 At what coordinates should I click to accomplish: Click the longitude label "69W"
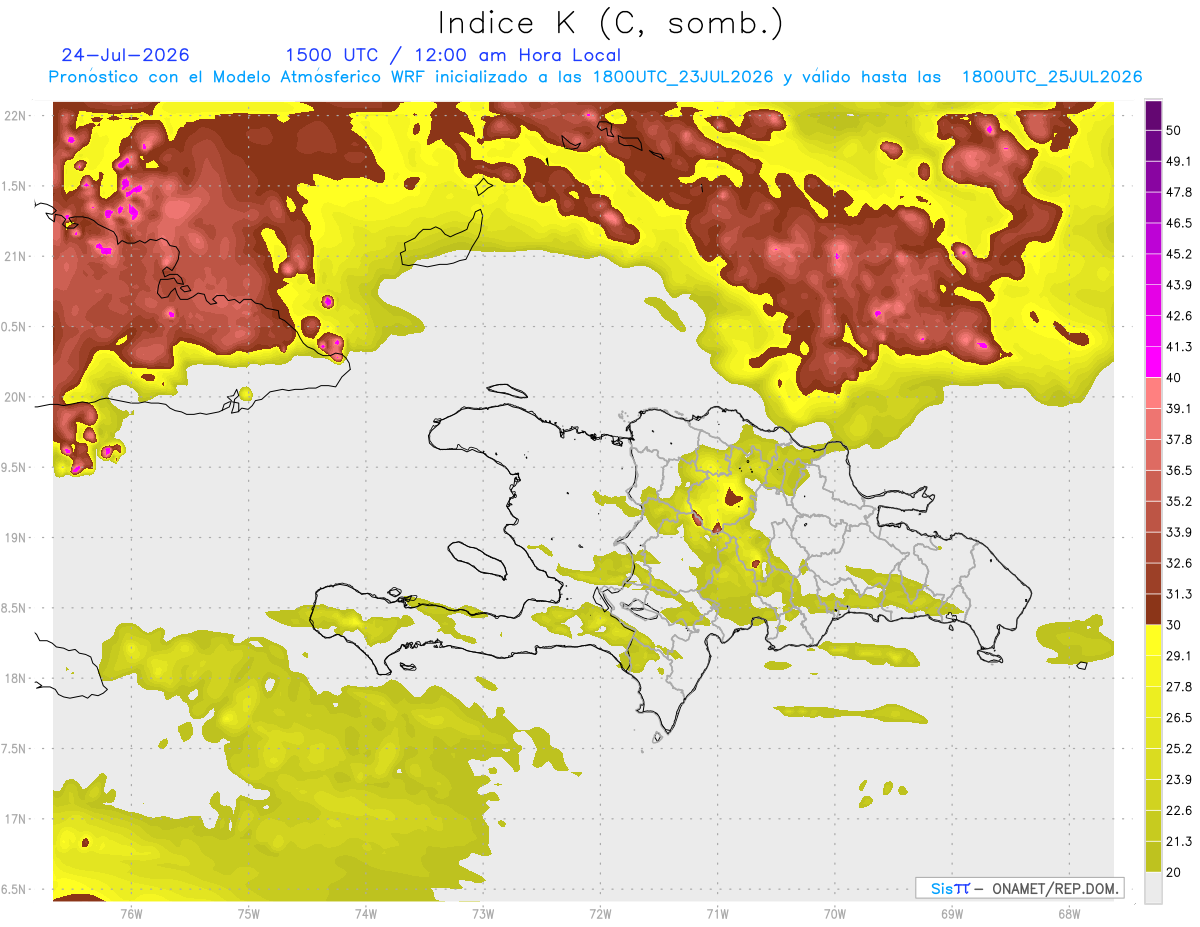point(951,914)
